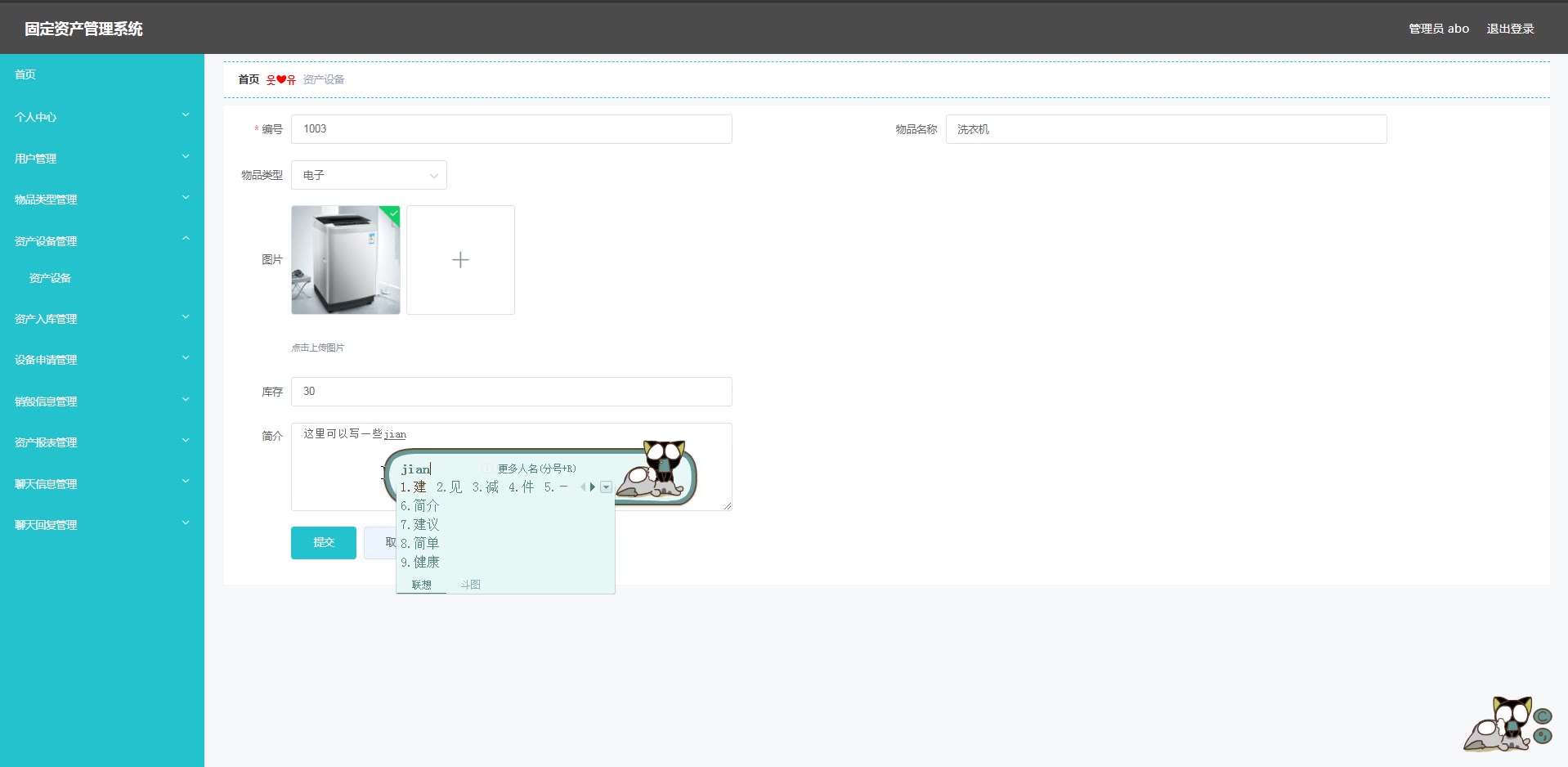
Task: Click the 提交 button
Action: point(324,543)
